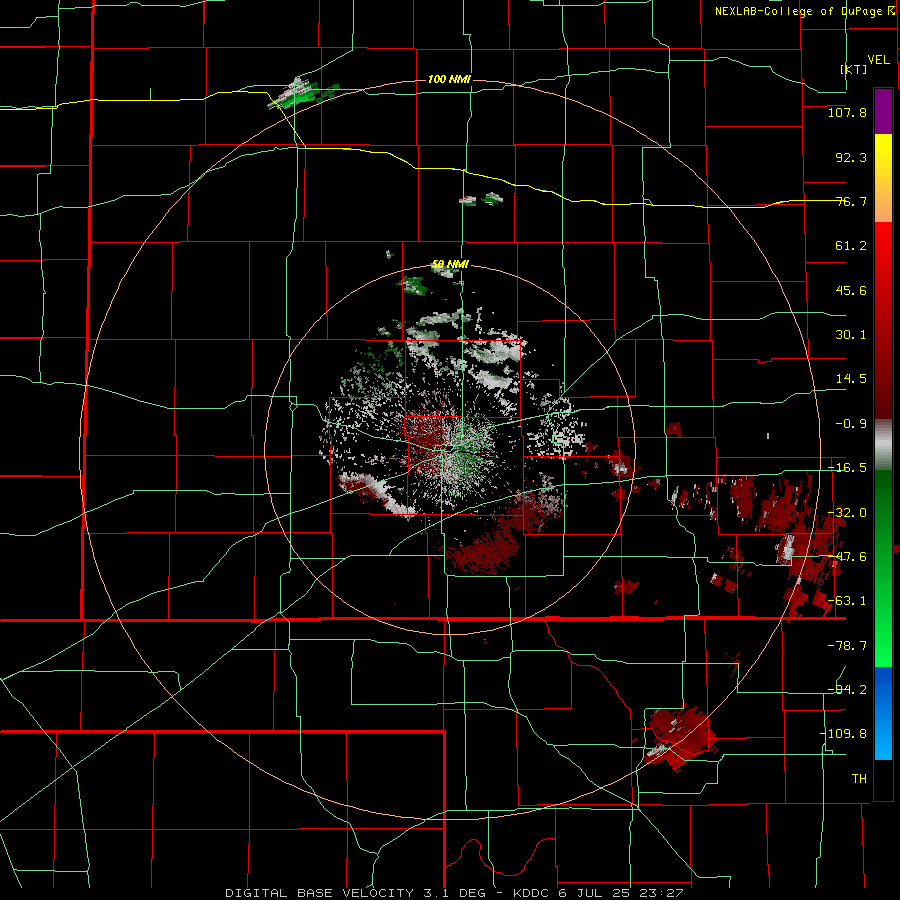This screenshot has height=900, width=900.
Task: Select the -16.5 scale value
Action: coord(847,467)
